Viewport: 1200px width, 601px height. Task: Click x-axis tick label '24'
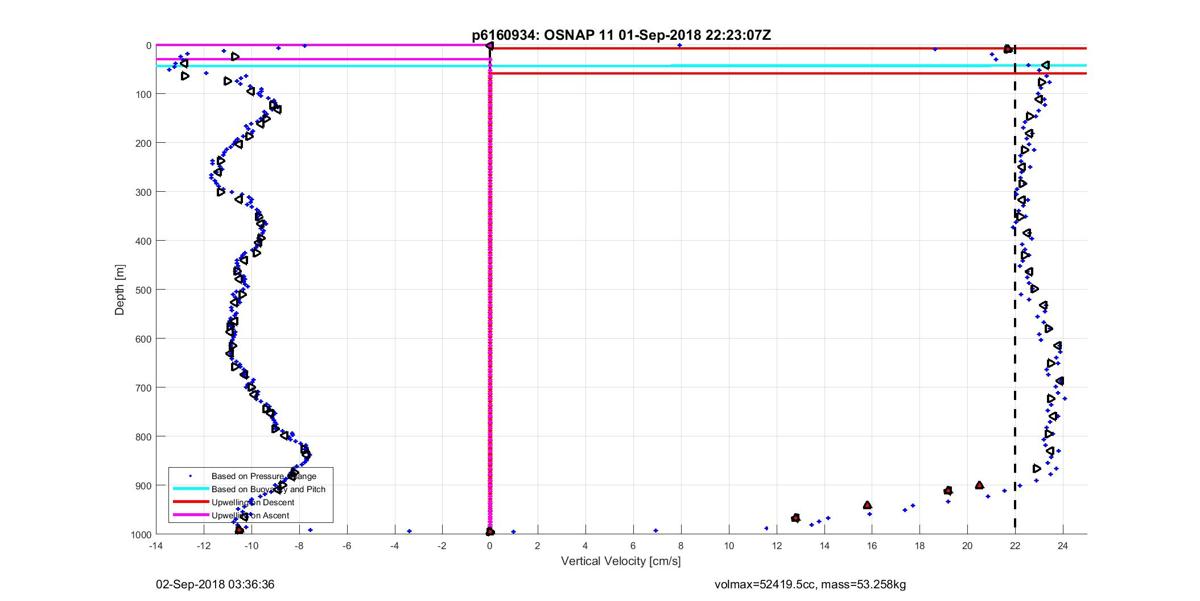tap(1063, 546)
